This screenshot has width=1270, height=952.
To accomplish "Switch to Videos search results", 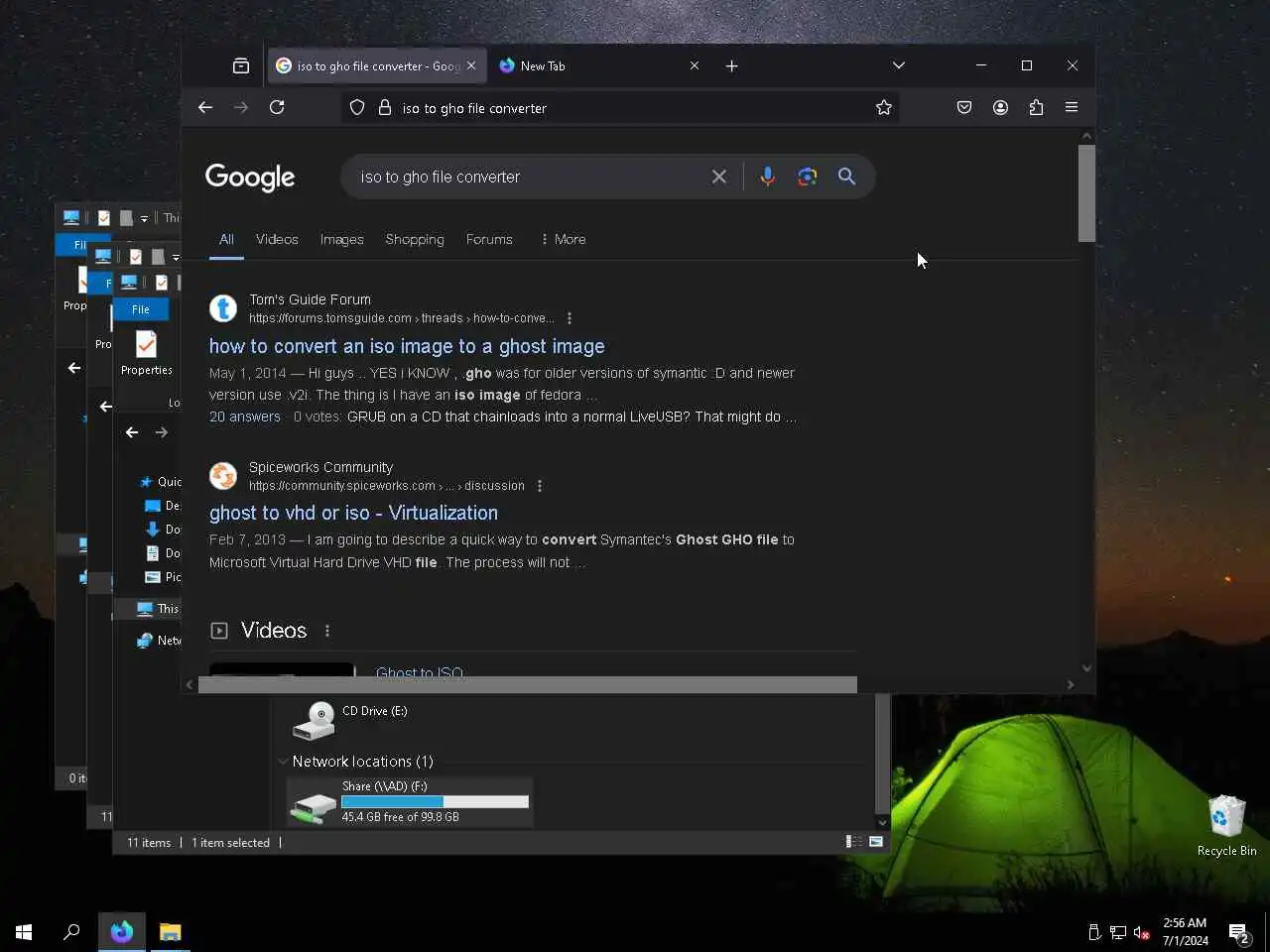I will [277, 239].
